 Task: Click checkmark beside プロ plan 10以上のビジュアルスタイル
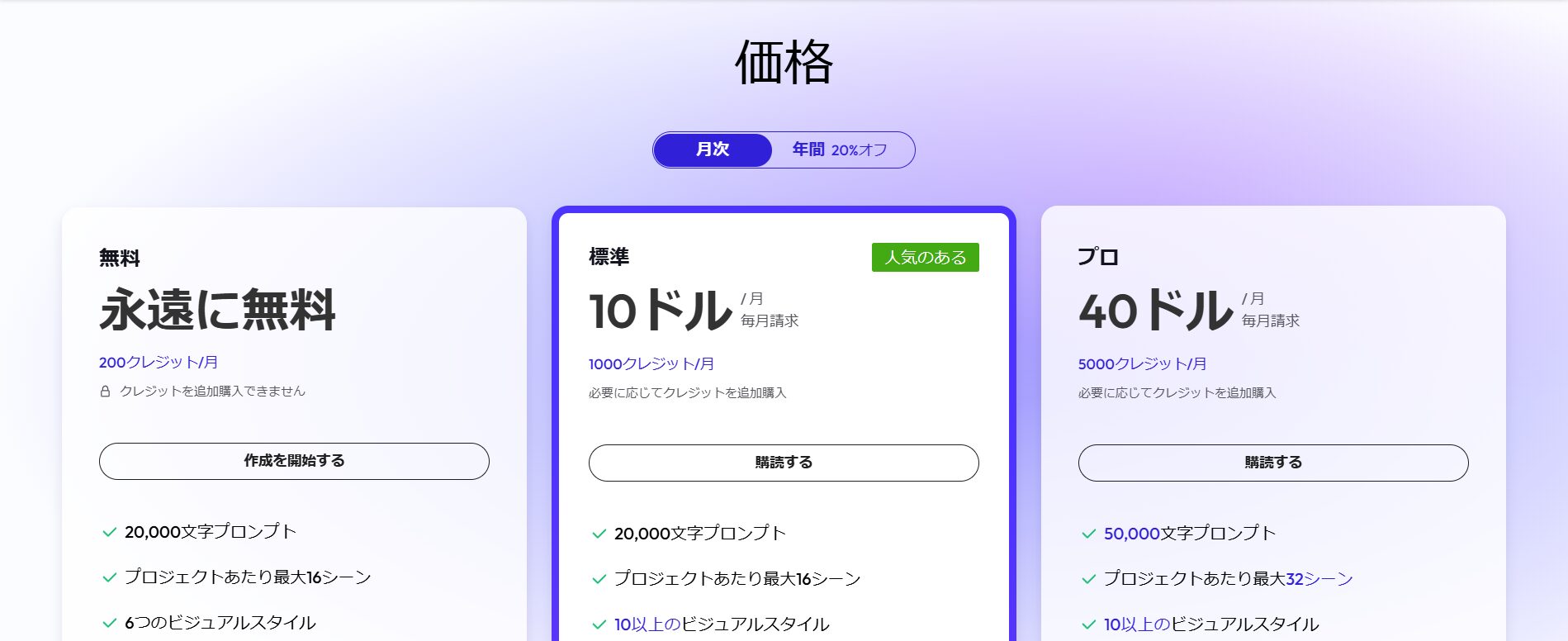click(1088, 624)
